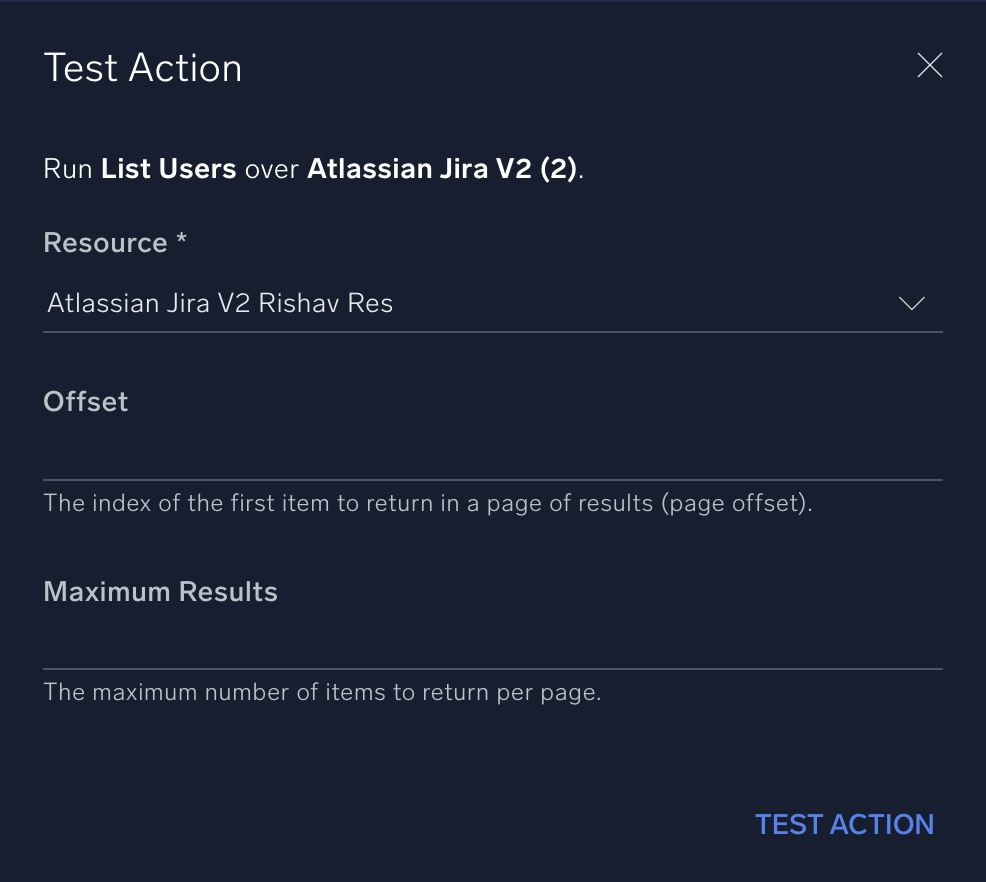The image size is (986, 882).
Task: Click the Offset label
Action: (85, 401)
